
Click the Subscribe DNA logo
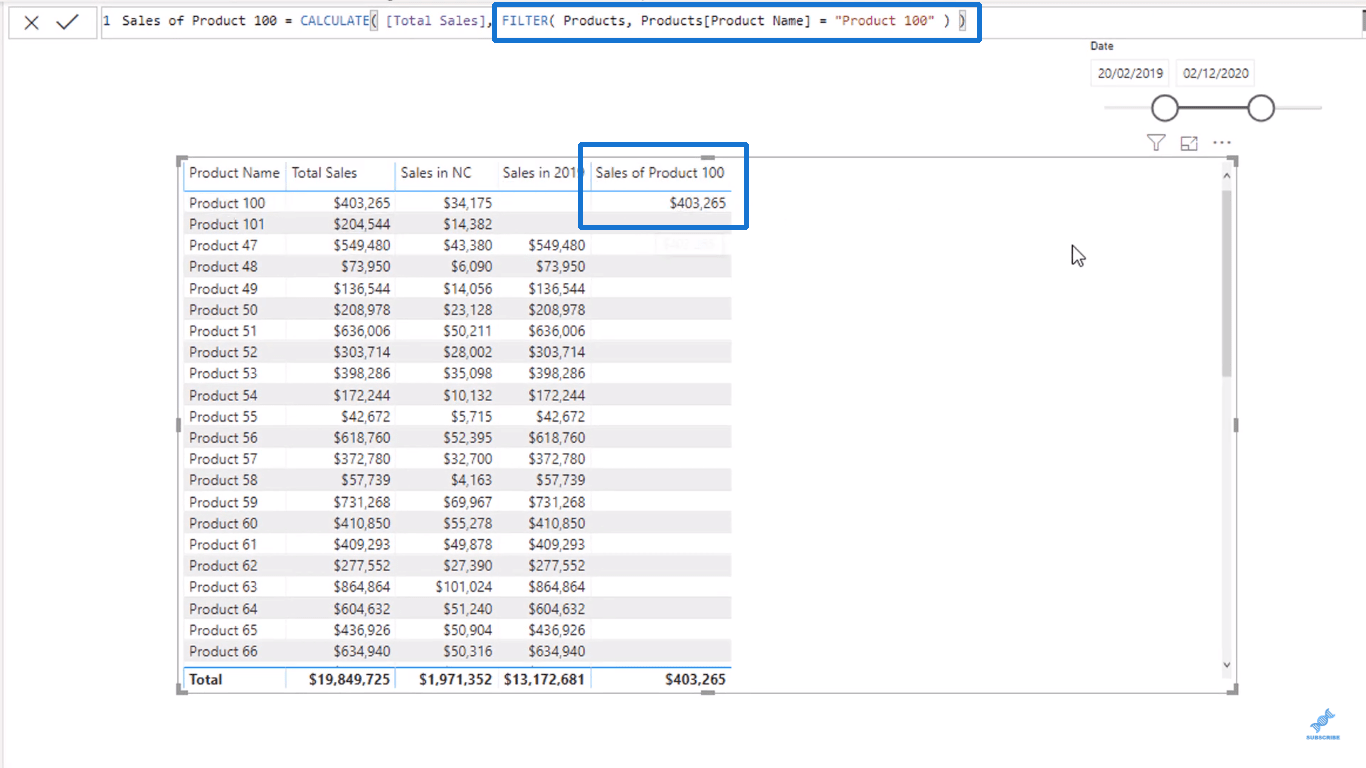(x=1322, y=724)
